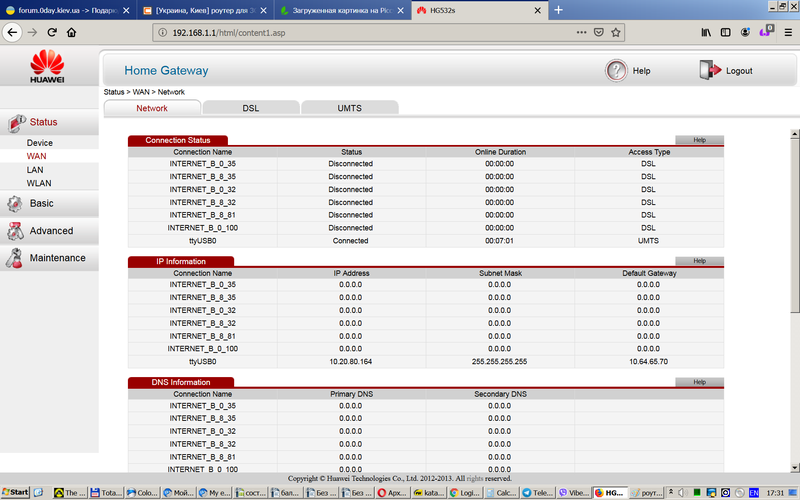800x500 pixels.
Task: Open the Windows Start menu
Action: click(15, 493)
